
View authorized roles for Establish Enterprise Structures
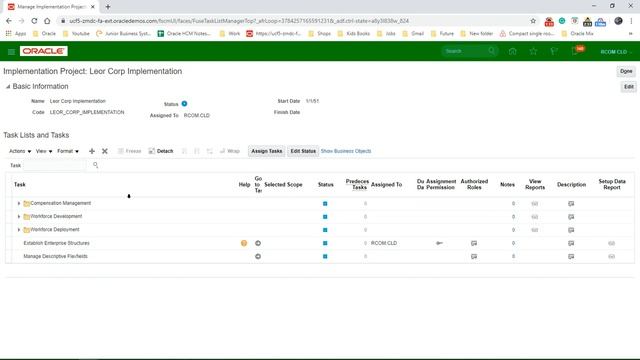(x=474, y=243)
